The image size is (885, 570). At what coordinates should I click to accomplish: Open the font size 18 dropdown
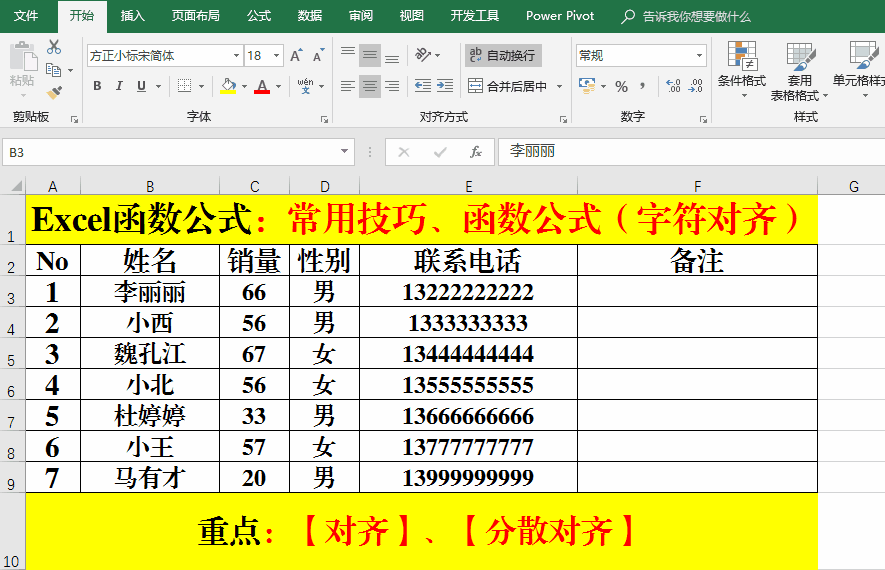click(x=277, y=56)
